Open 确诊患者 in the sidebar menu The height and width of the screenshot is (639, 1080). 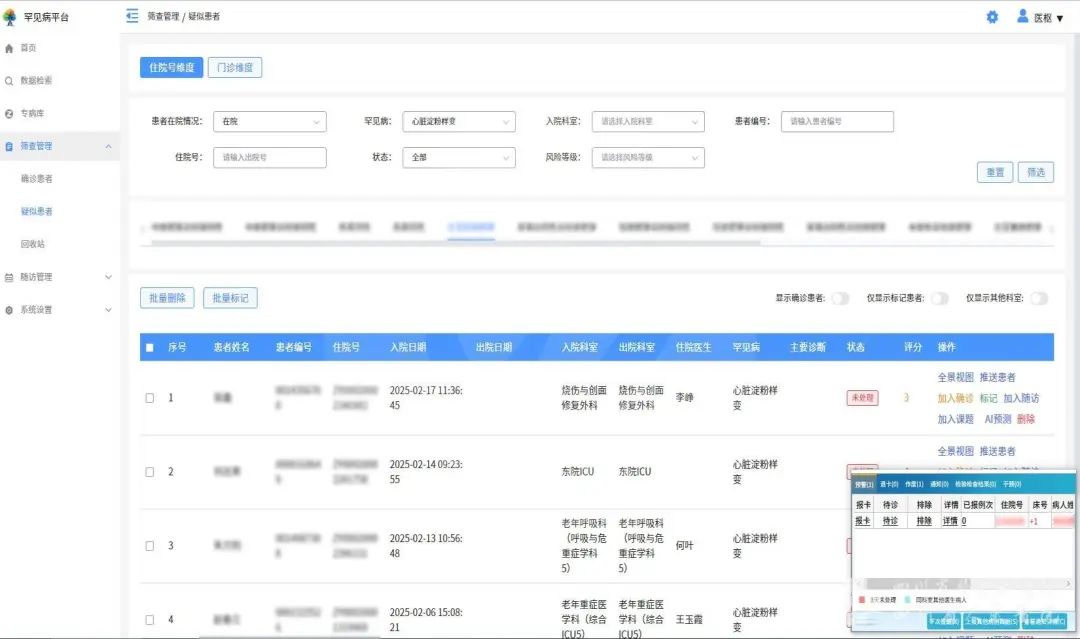pyautogui.click(x=37, y=179)
